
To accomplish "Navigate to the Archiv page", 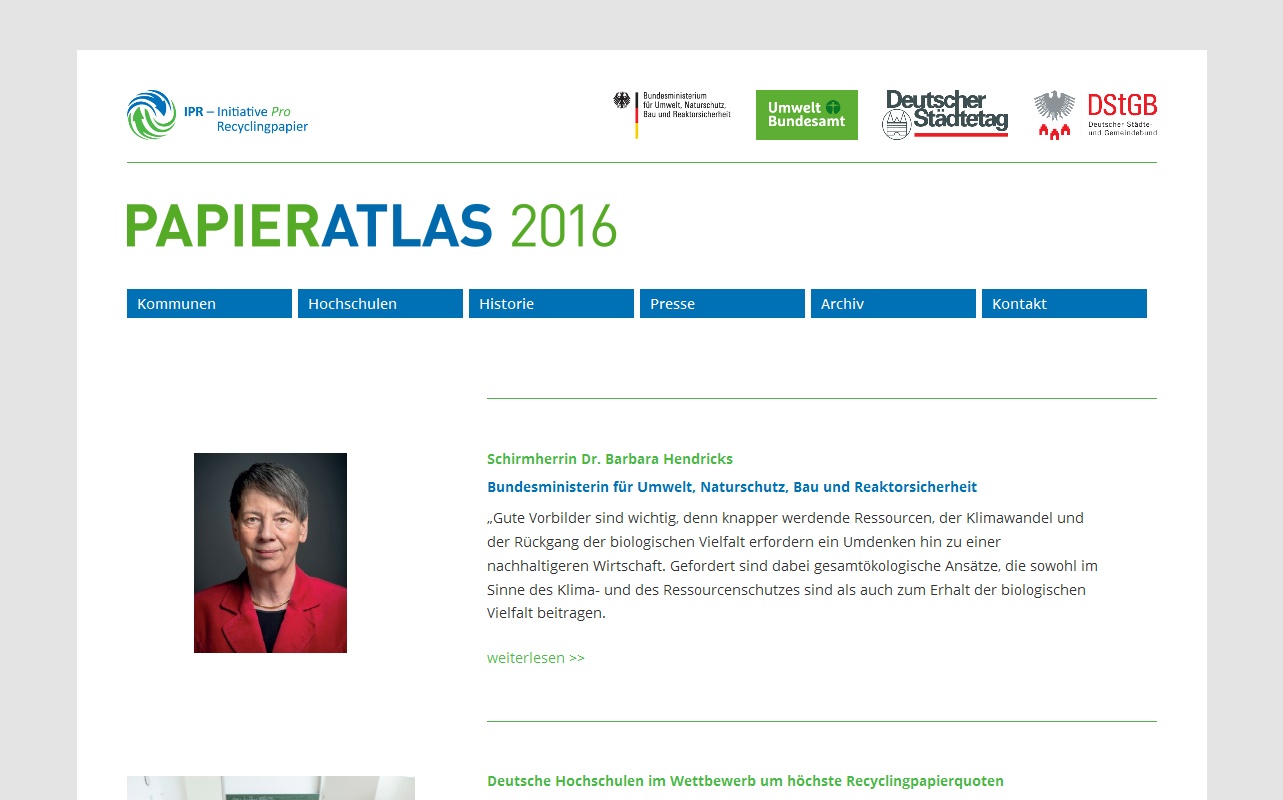I will tap(893, 304).
